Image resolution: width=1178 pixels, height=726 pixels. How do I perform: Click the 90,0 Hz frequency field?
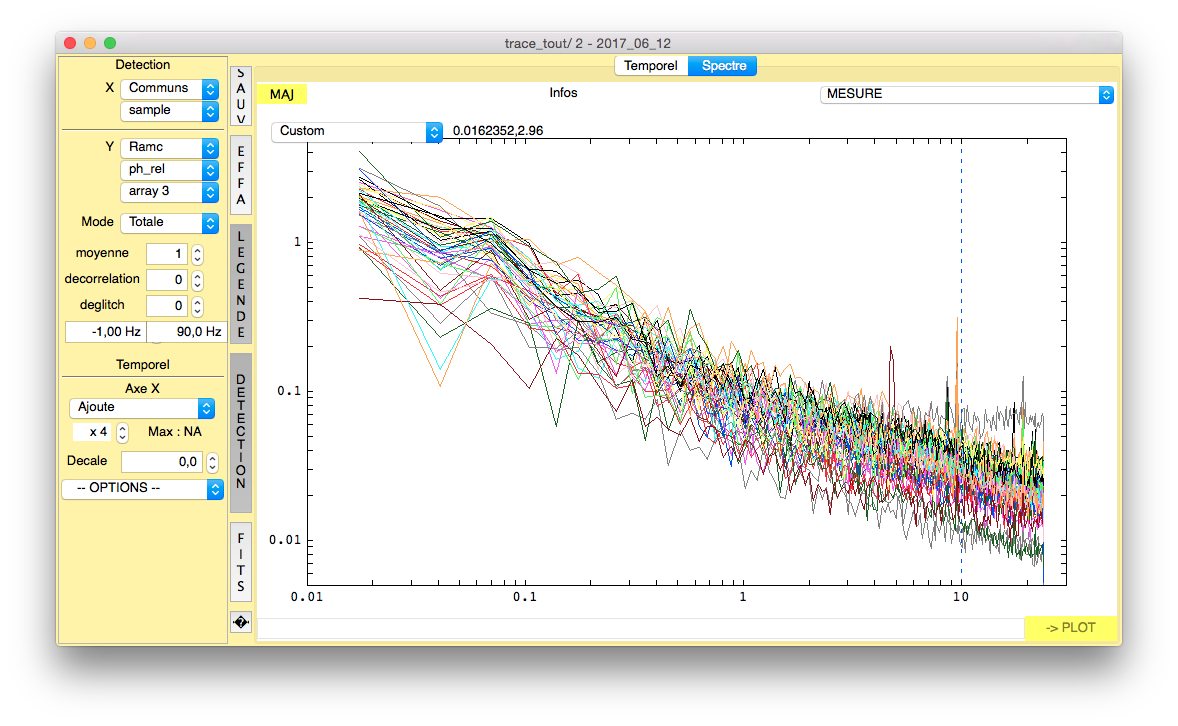tap(186, 332)
